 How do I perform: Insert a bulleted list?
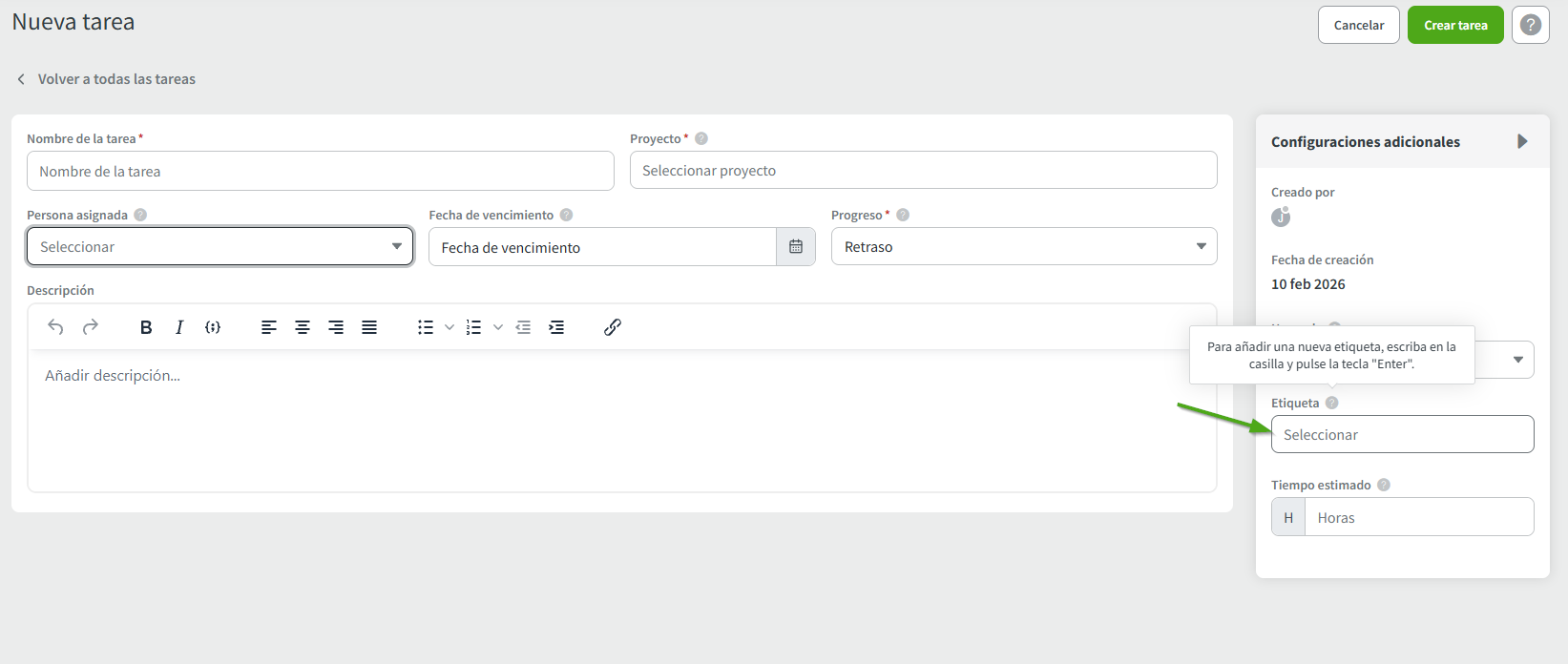426,327
